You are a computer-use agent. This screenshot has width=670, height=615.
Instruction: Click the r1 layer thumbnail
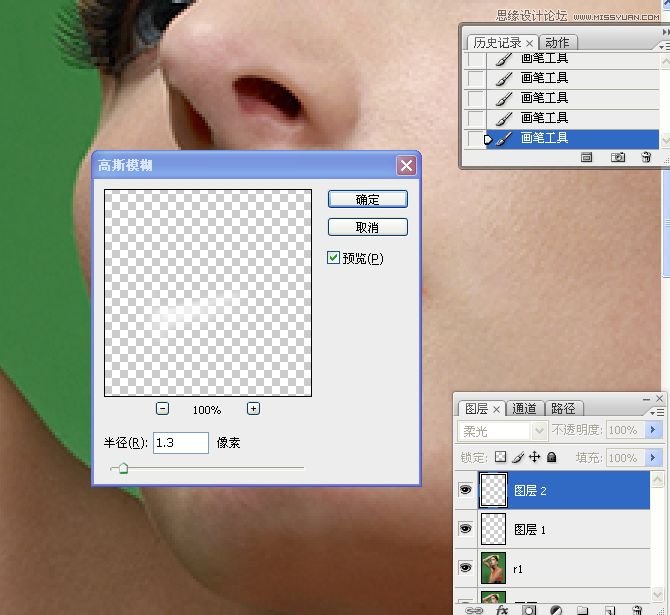pos(493,568)
